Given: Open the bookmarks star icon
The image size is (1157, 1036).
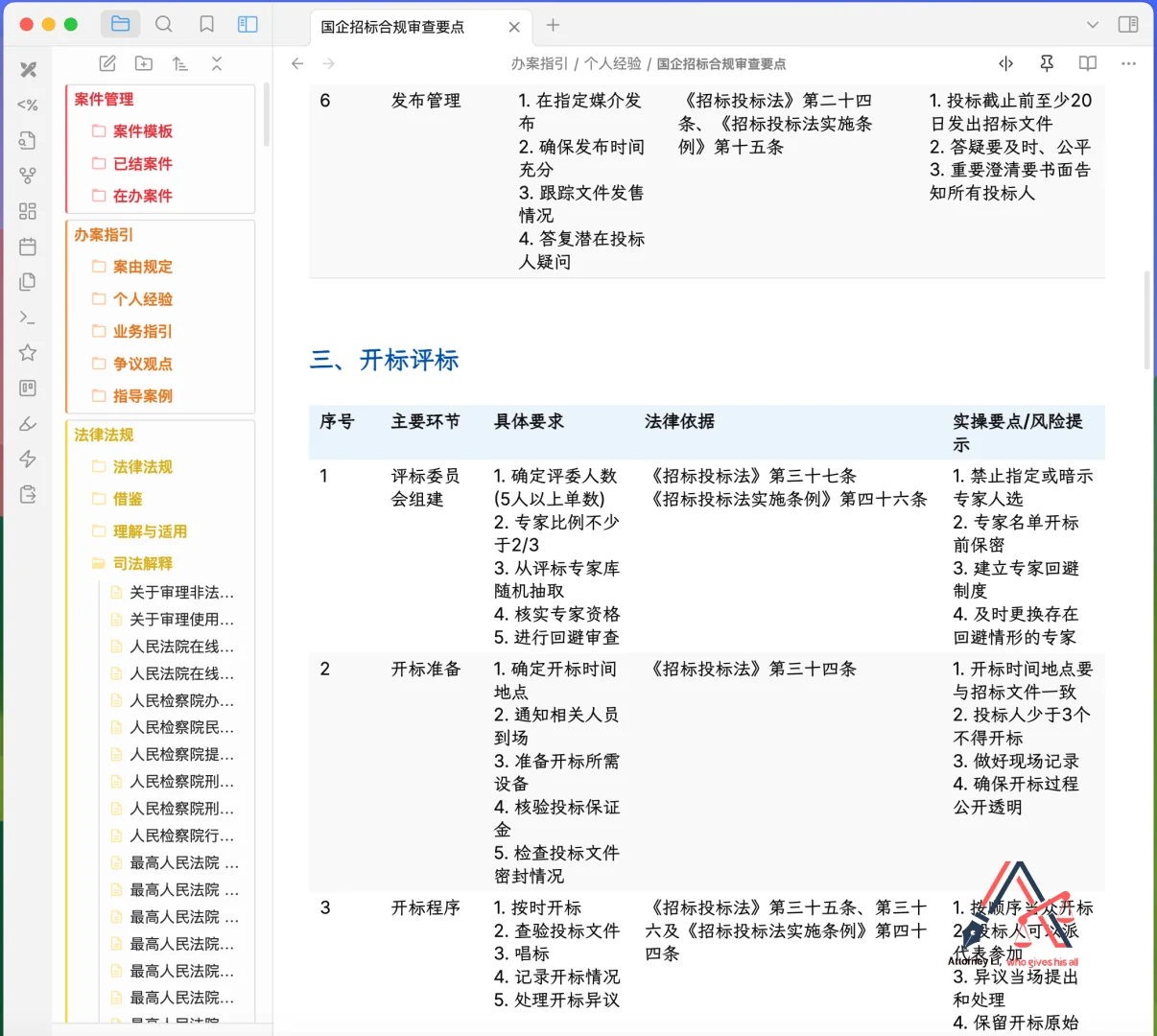Looking at the screenshot, I should click(x=27, y=352).
